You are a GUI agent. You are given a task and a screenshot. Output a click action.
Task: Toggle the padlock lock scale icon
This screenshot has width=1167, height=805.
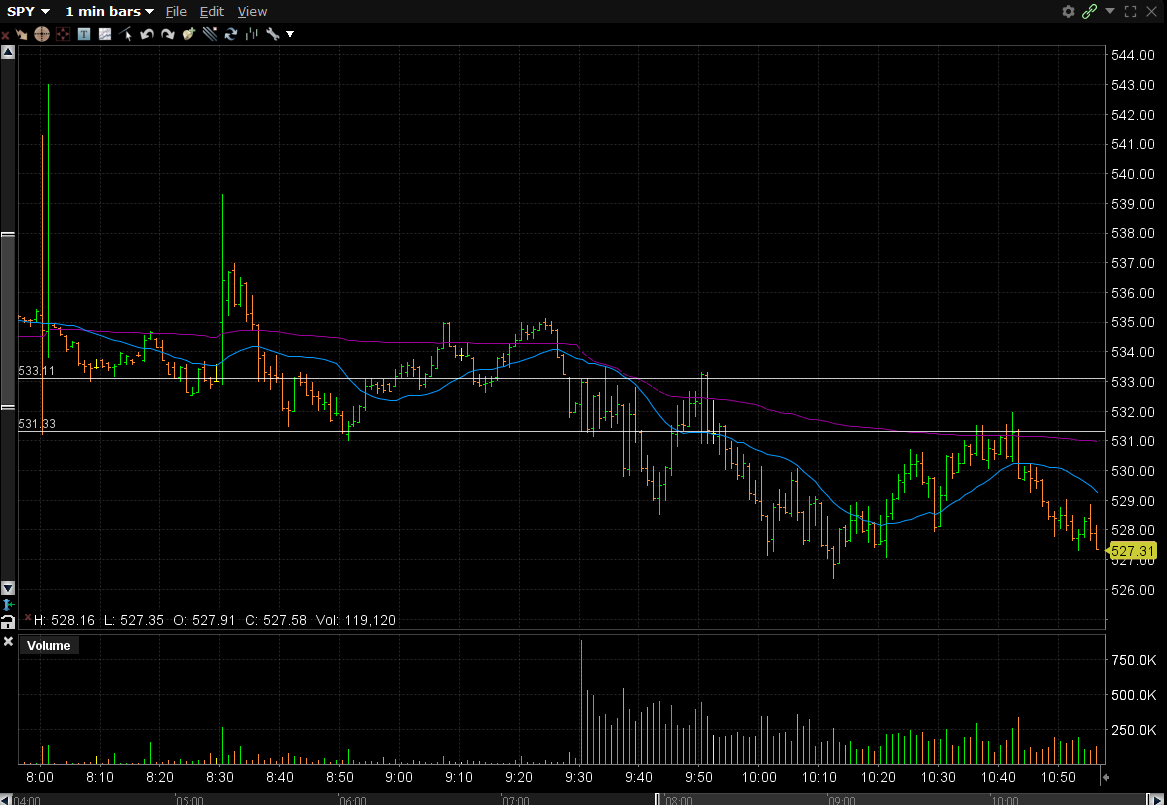[8, 621]
